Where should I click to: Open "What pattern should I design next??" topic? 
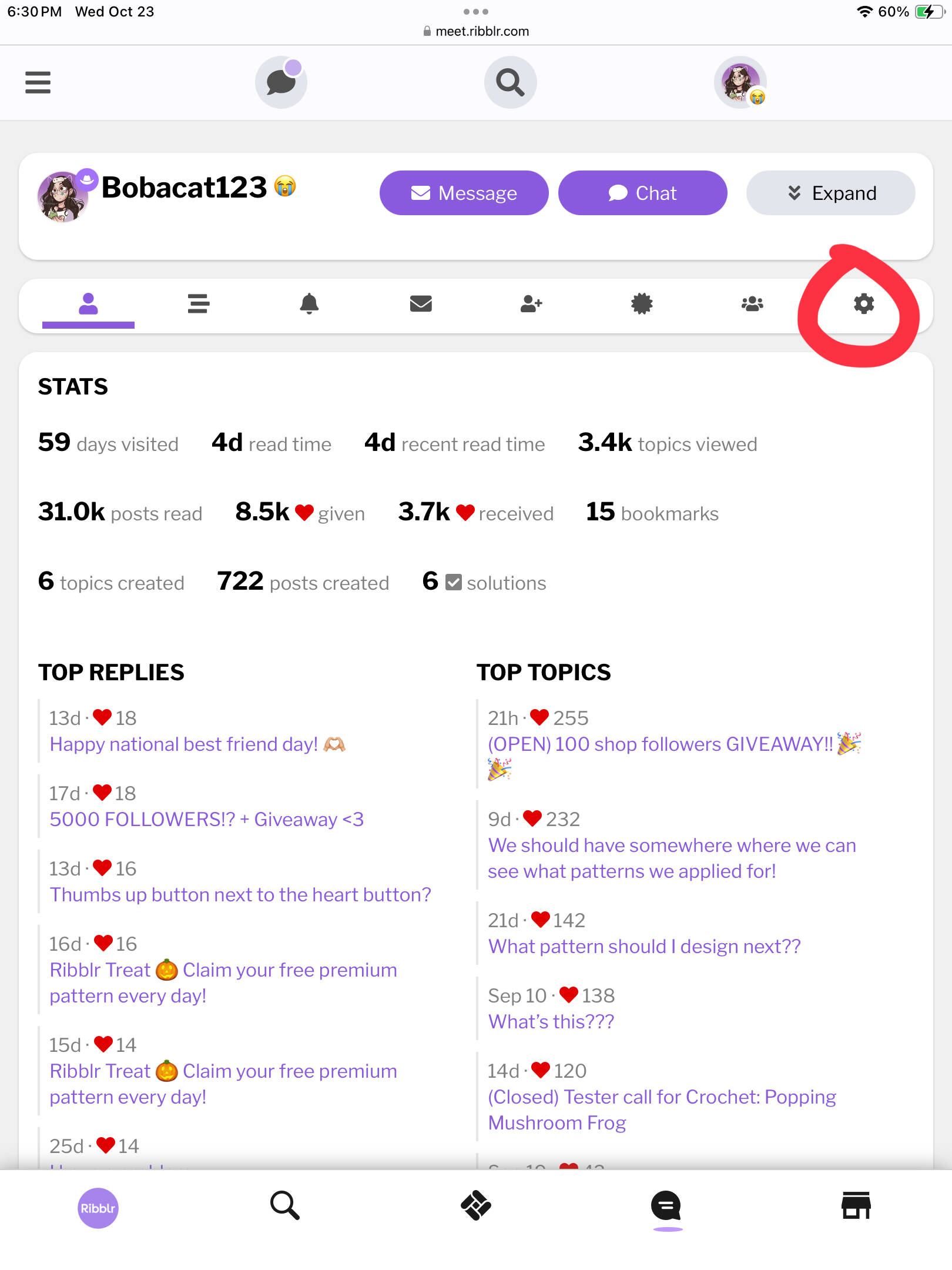pos(645,947)
